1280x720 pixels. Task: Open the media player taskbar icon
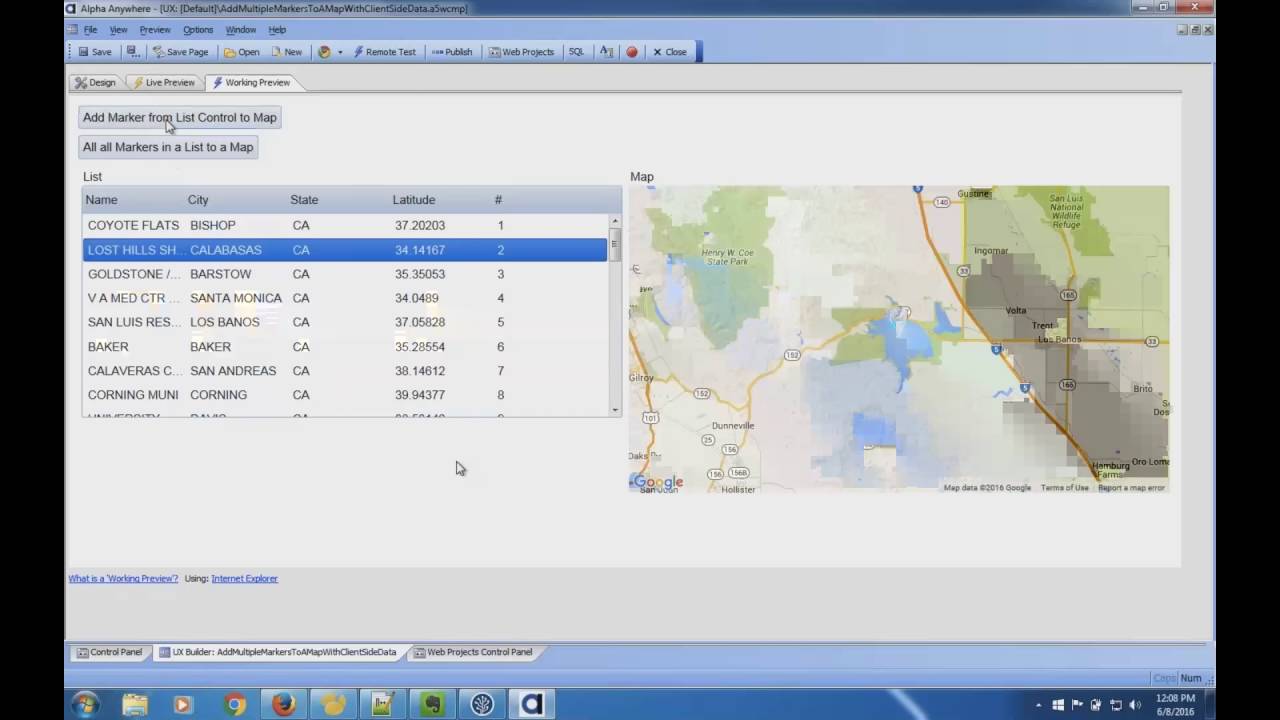[183, 704]
